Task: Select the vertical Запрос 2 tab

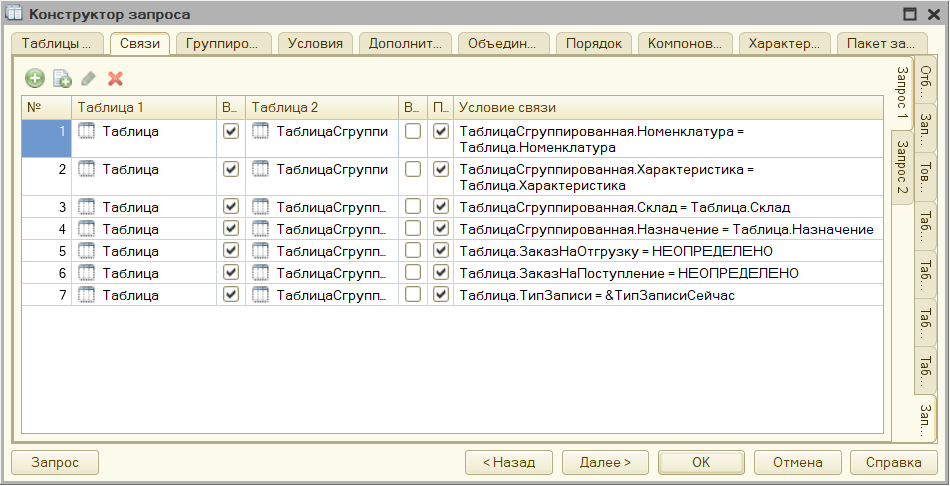Action: (902, 167)
